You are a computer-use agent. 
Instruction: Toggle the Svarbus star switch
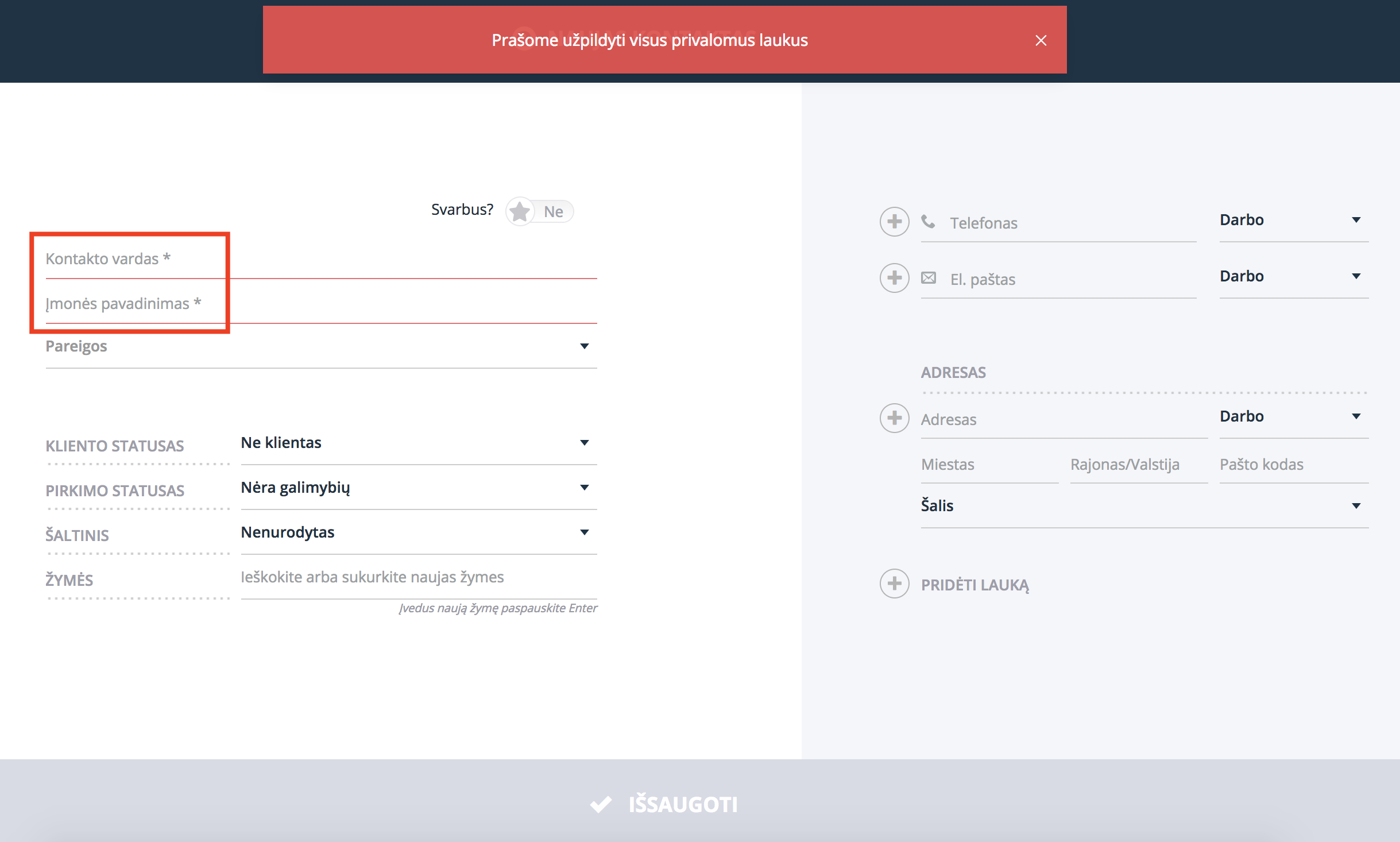click(x=540, y=211)
